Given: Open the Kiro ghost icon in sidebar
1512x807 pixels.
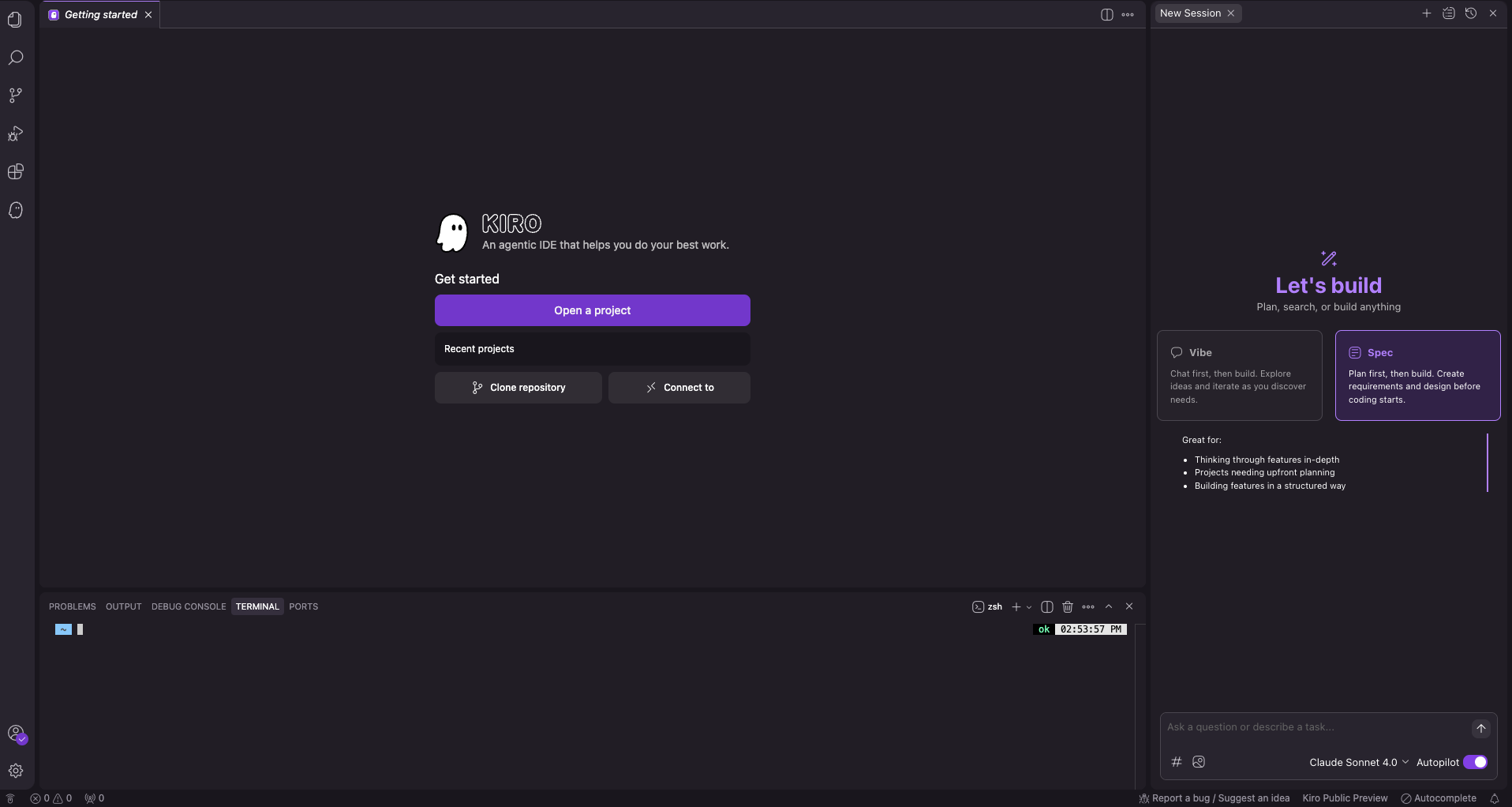Looking at the screenshot, I should (x=16, y=210).
